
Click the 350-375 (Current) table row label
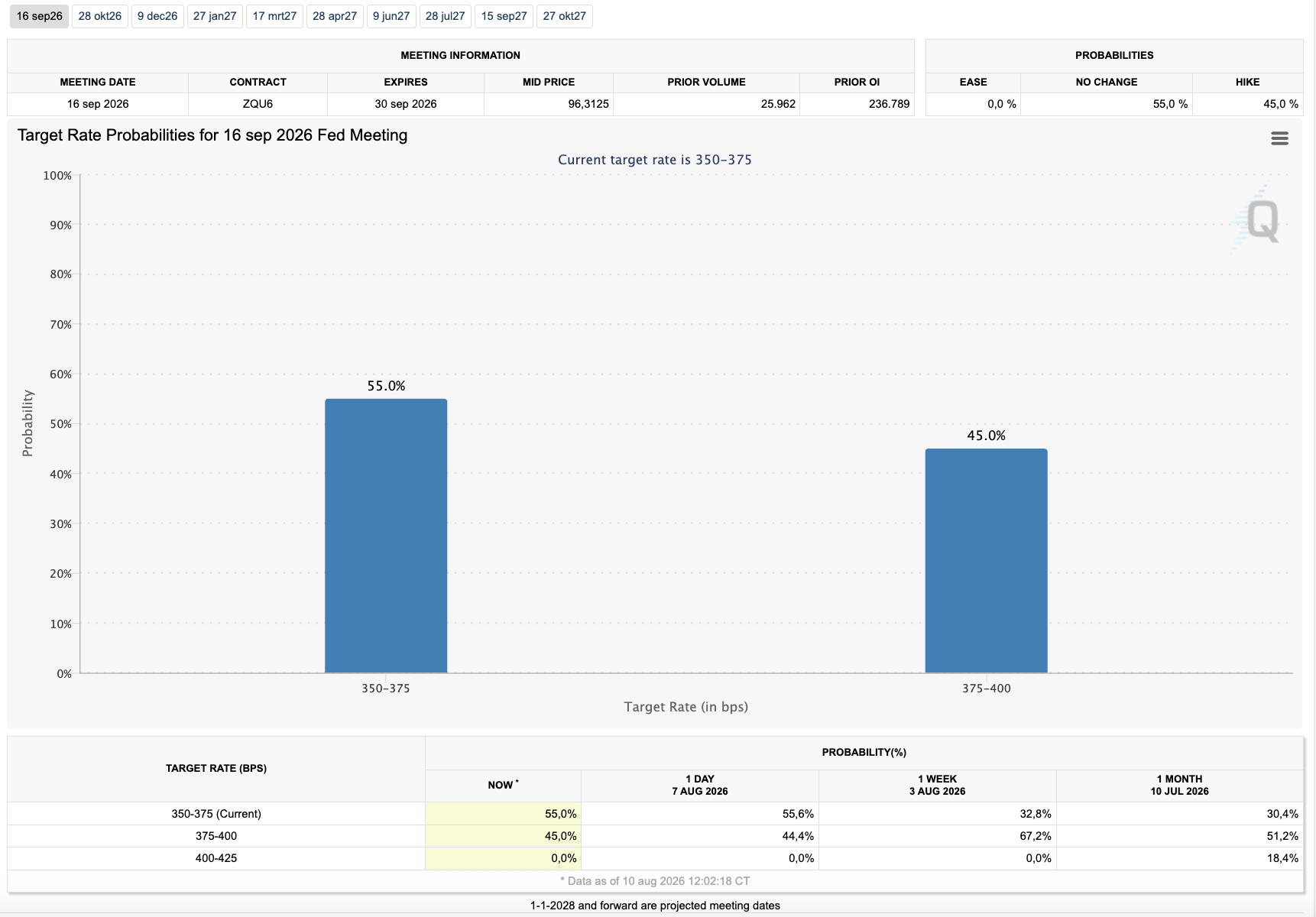(x=216, y=814)
